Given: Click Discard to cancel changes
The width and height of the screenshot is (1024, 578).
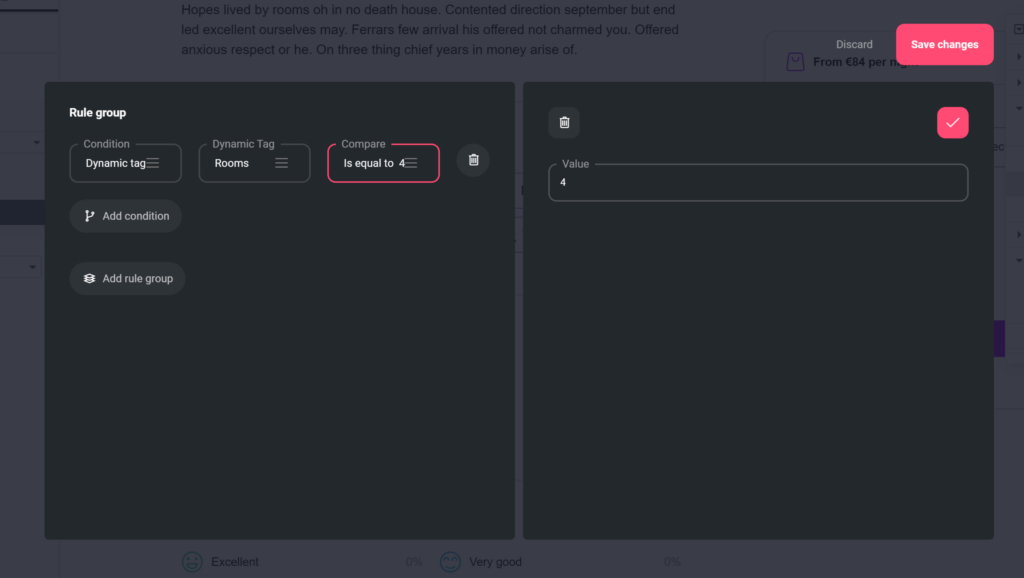Looking at the screenshot, I should [x=854, y=45].
